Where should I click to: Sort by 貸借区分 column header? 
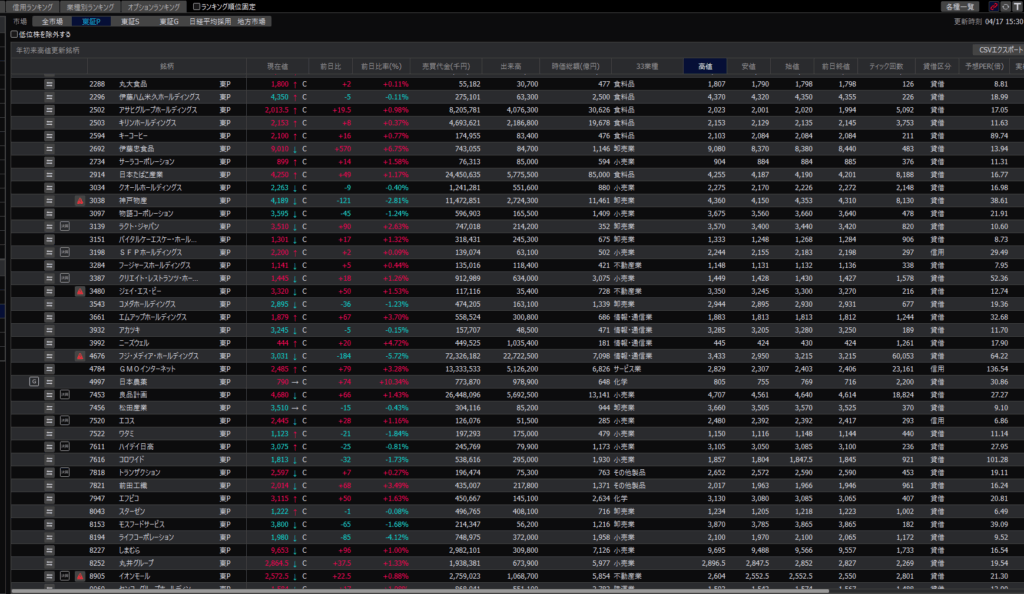936,66
